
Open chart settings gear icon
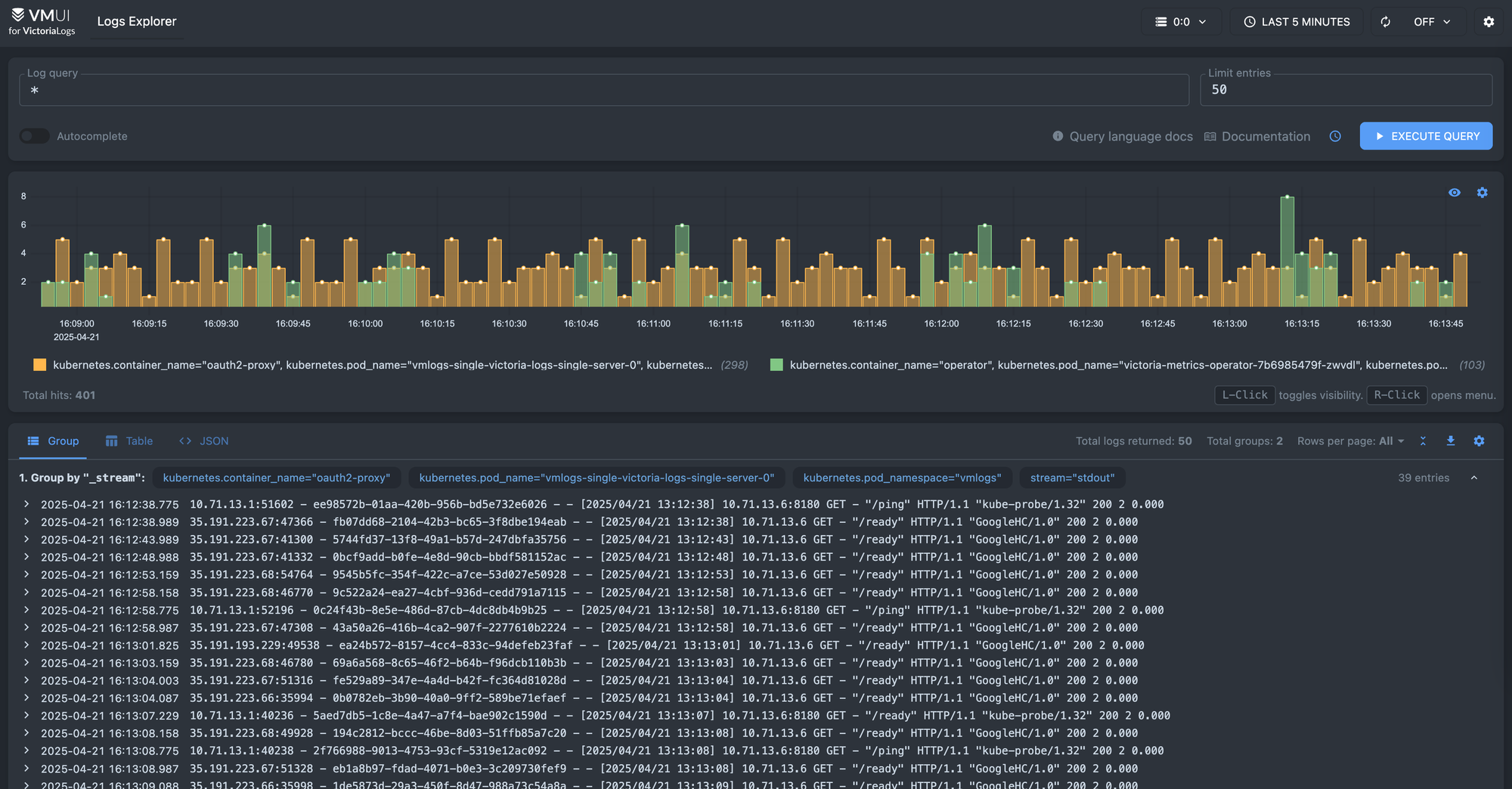(1483, 193)
